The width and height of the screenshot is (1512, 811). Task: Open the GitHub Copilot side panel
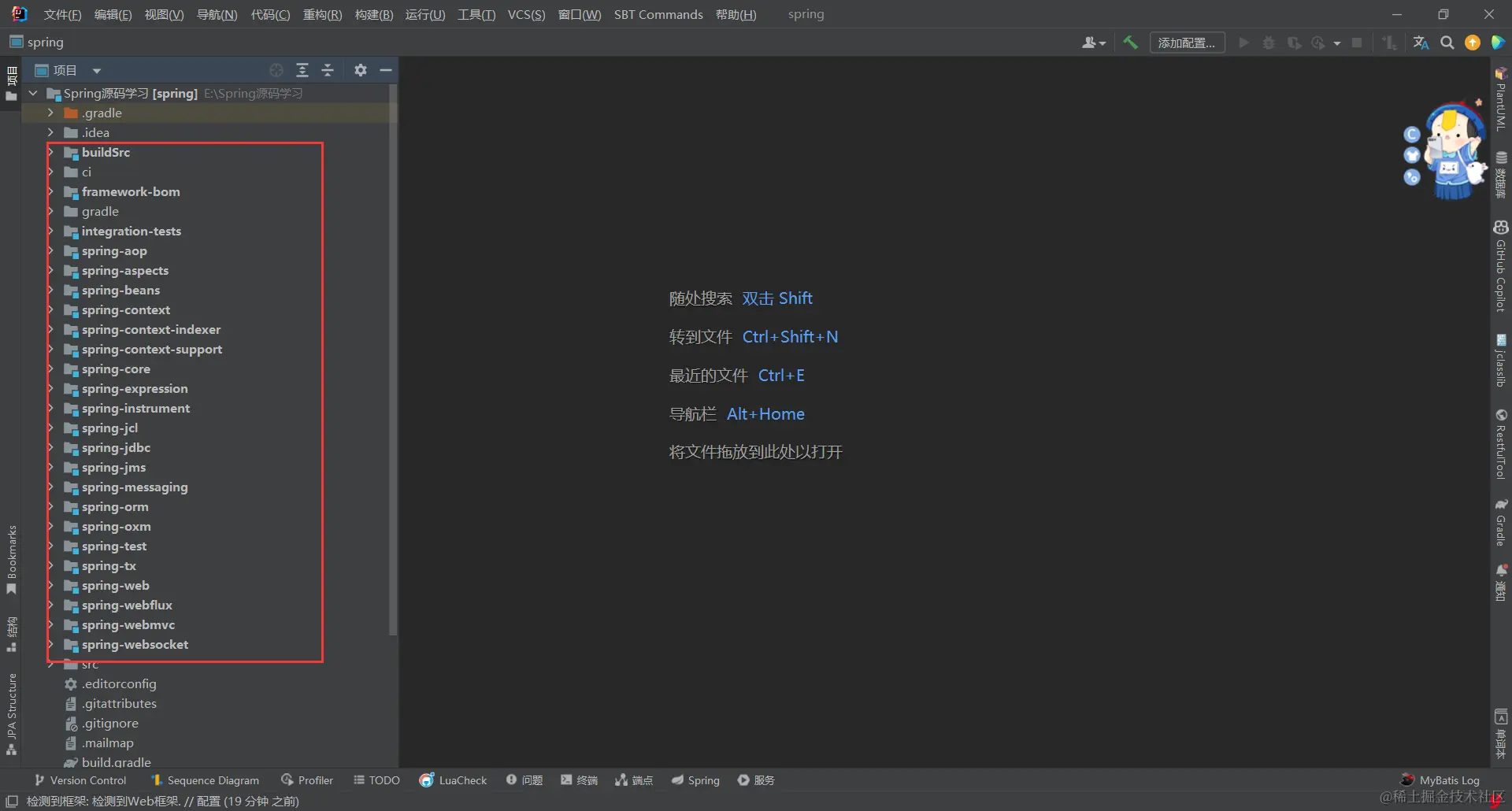coord(1501,266)
